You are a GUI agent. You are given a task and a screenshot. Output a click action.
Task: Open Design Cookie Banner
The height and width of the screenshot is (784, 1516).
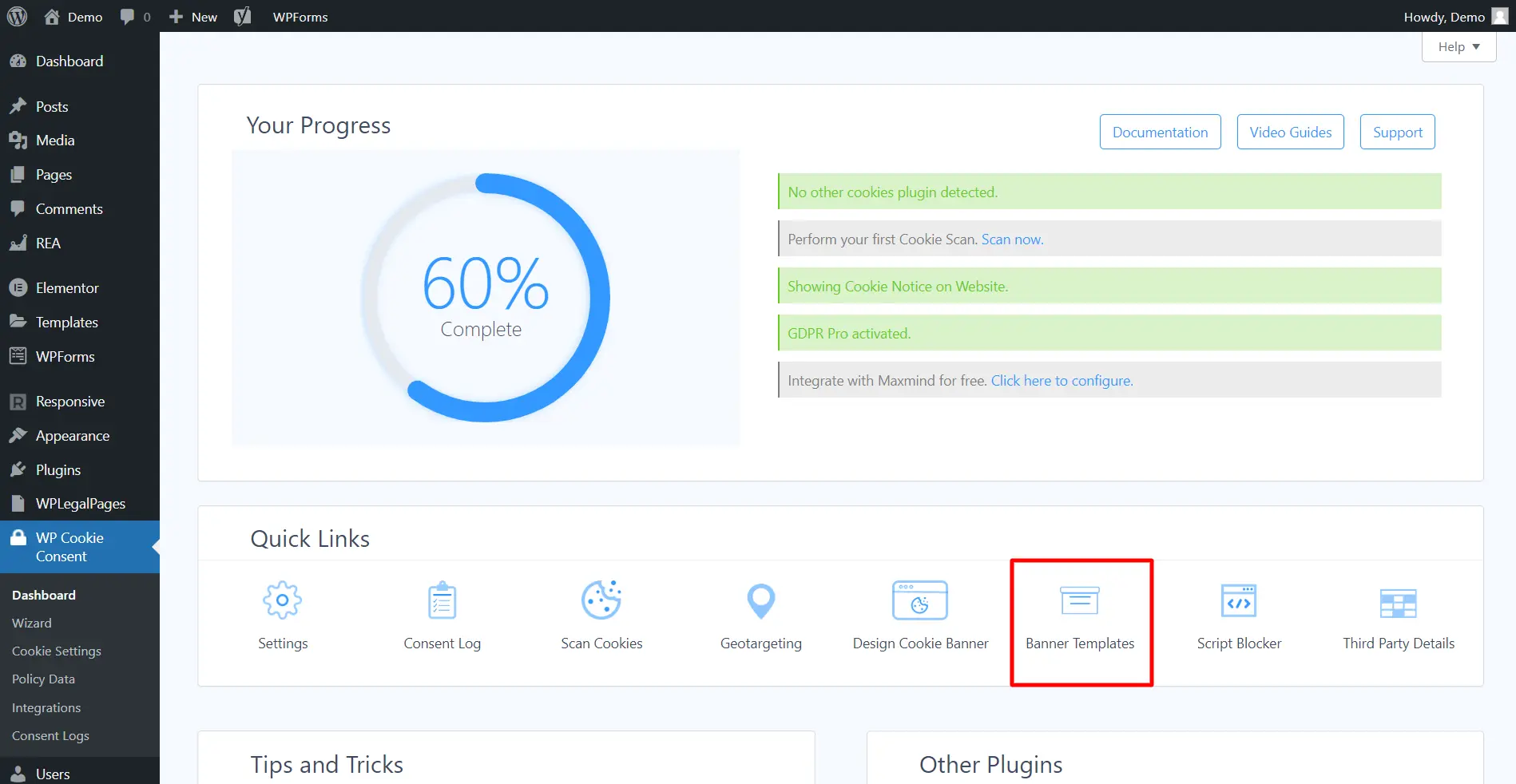point(919,613)
